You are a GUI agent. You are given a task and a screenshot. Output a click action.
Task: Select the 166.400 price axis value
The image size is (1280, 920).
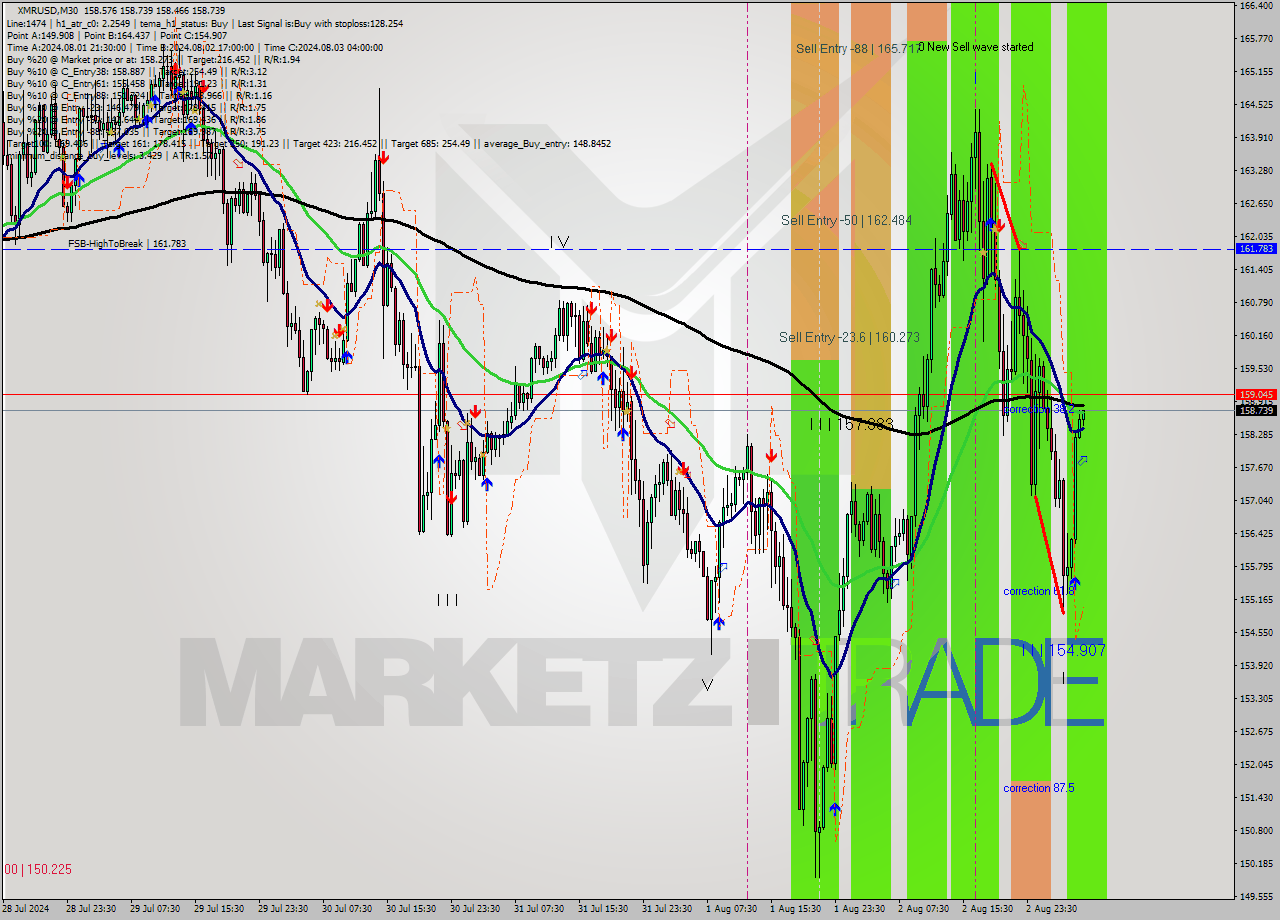[x=1256, y=6]
